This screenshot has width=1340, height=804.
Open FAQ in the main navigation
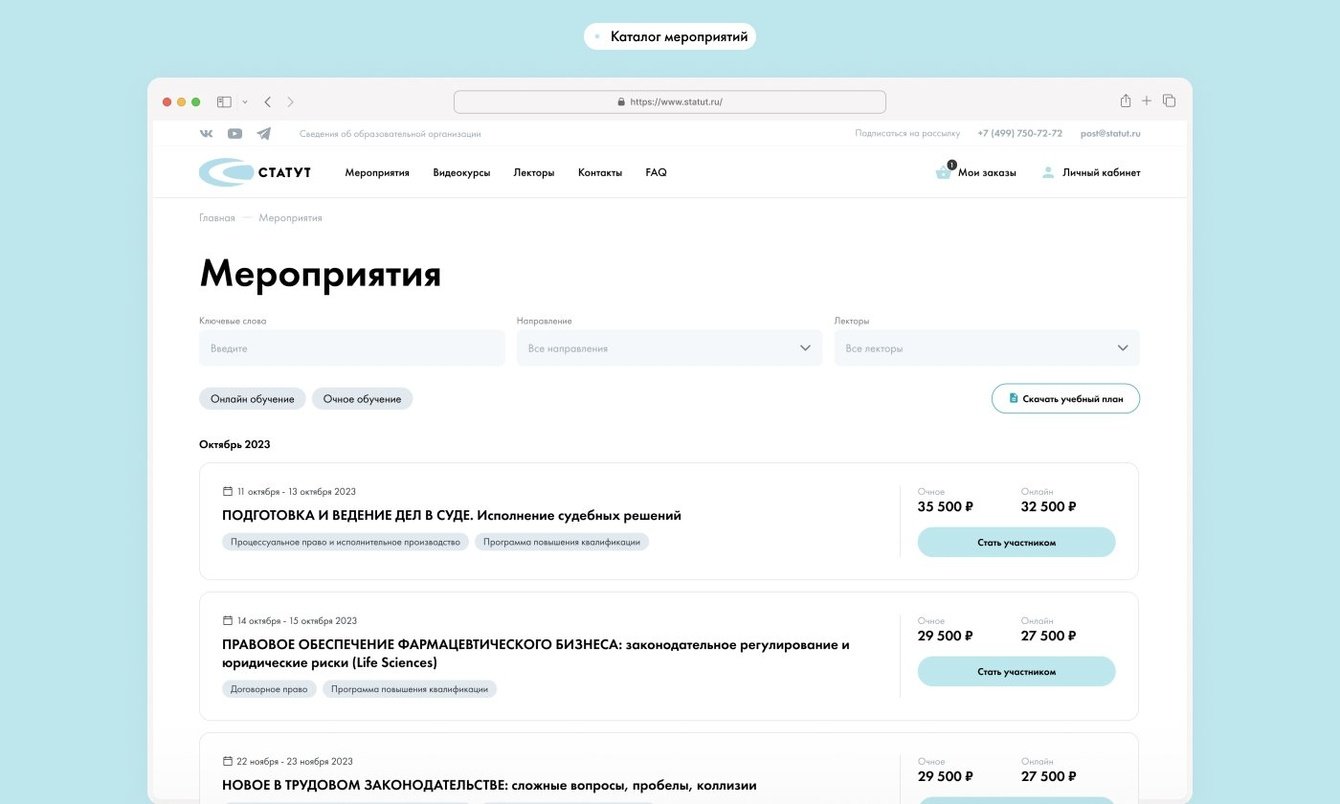click(656, 173)
